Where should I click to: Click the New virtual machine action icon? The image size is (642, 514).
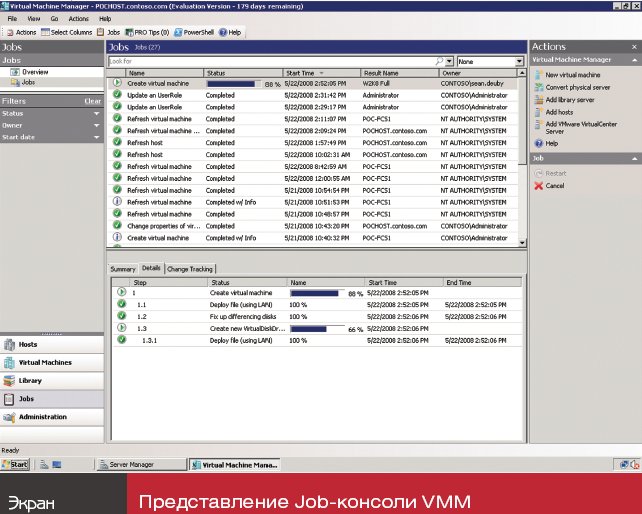[x=538, y=75]
